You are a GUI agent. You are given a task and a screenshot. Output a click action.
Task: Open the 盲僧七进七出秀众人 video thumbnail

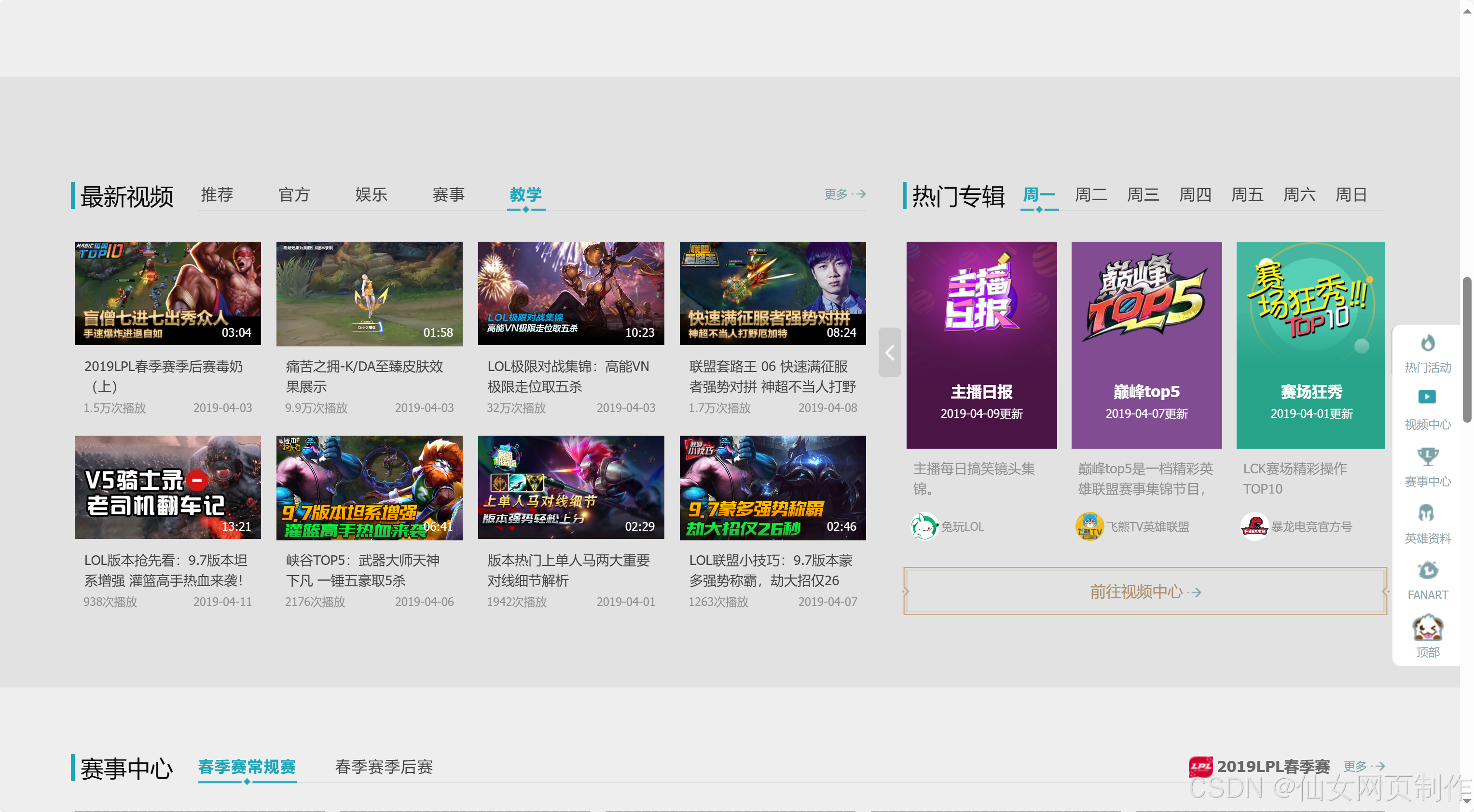167,292
